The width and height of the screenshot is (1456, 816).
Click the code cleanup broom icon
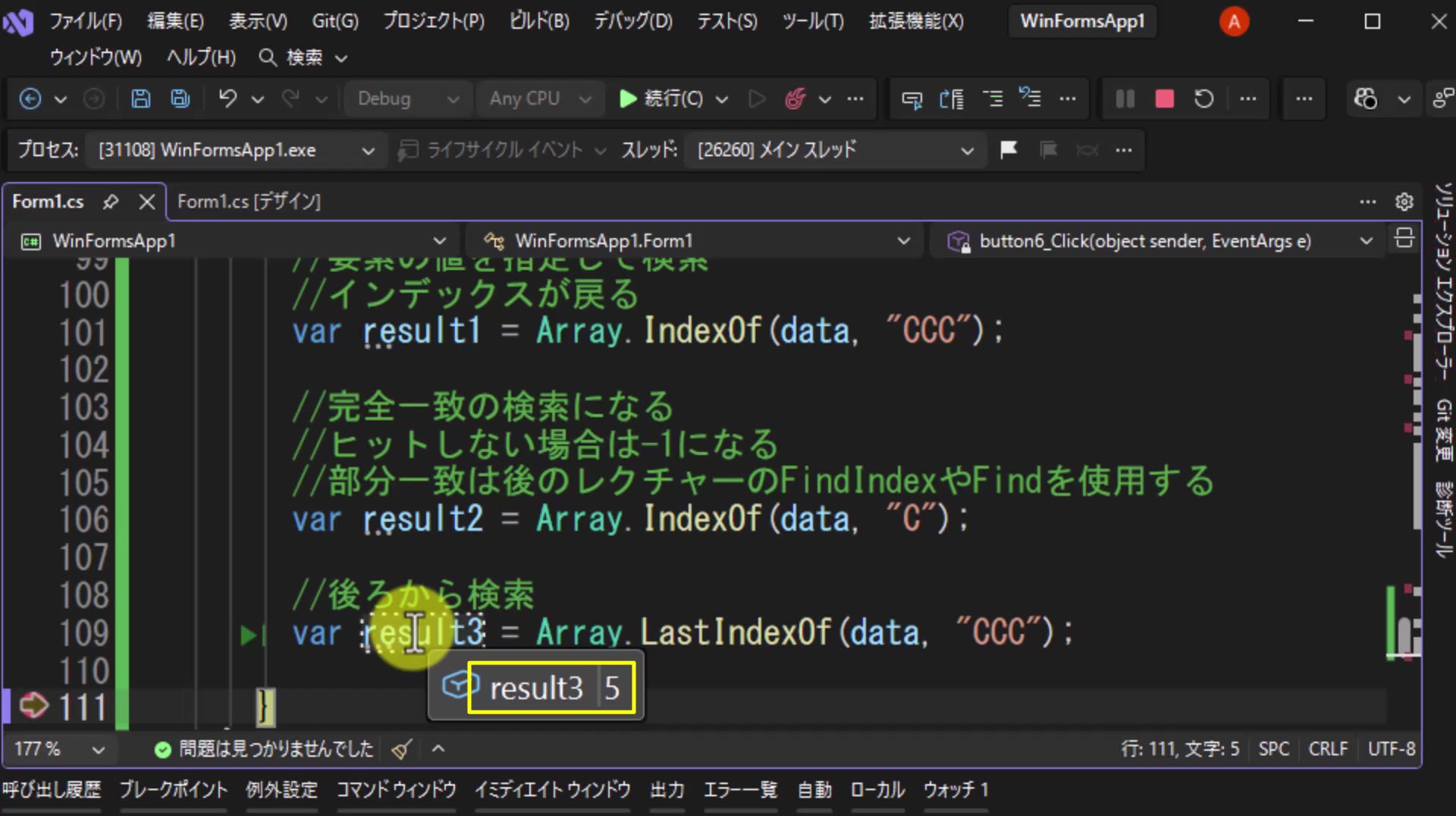click(x=402, y=749)
